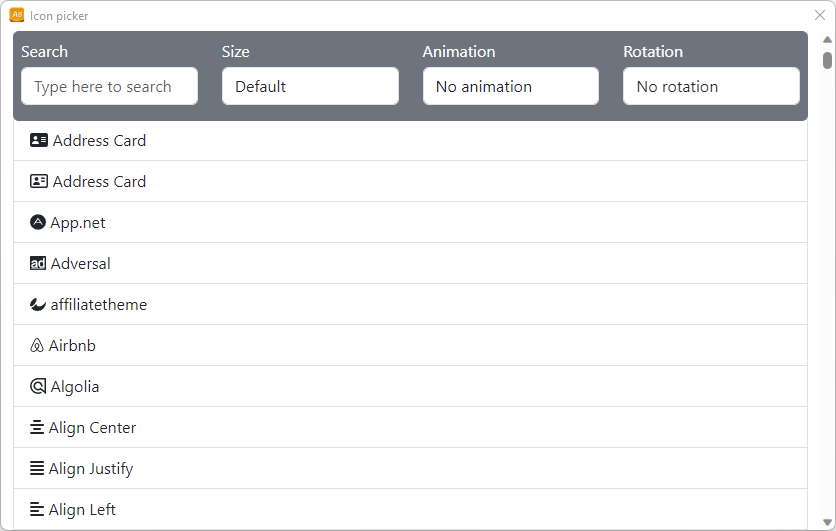Open the Animation dropdown showing No animation
The height and width of the screenshot is (531, 836).
pyautogui.click(x=511, y=86)
